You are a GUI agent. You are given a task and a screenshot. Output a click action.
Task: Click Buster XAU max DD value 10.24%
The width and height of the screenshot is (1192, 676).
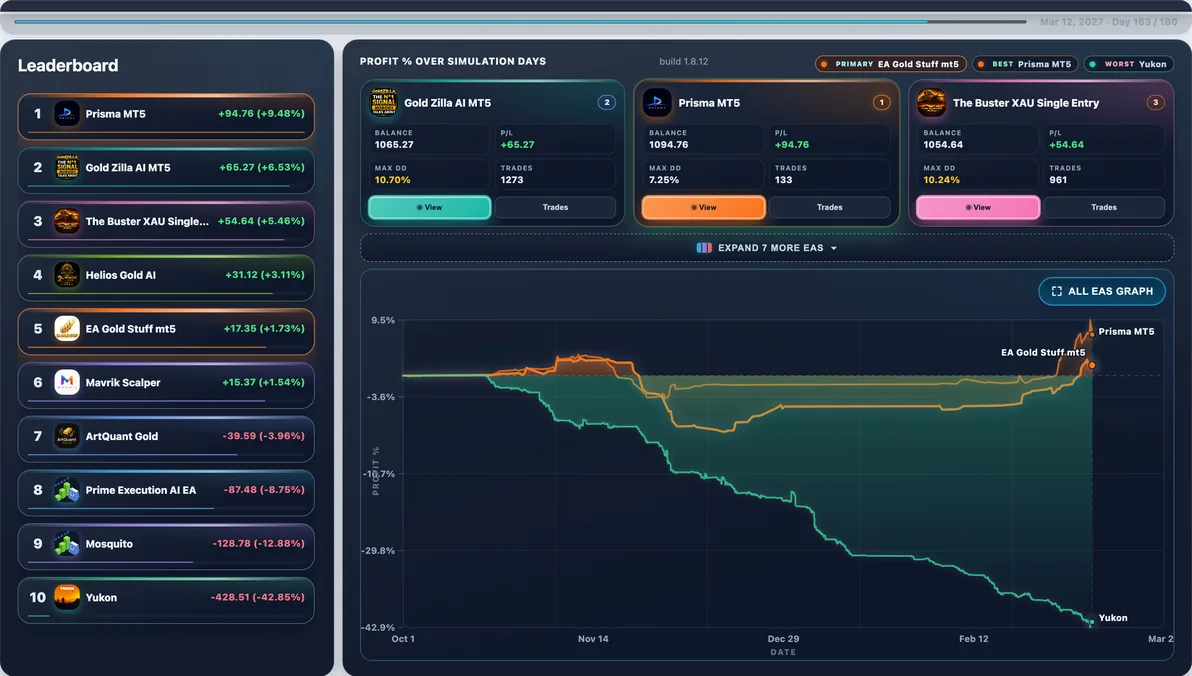pos(941,180)
